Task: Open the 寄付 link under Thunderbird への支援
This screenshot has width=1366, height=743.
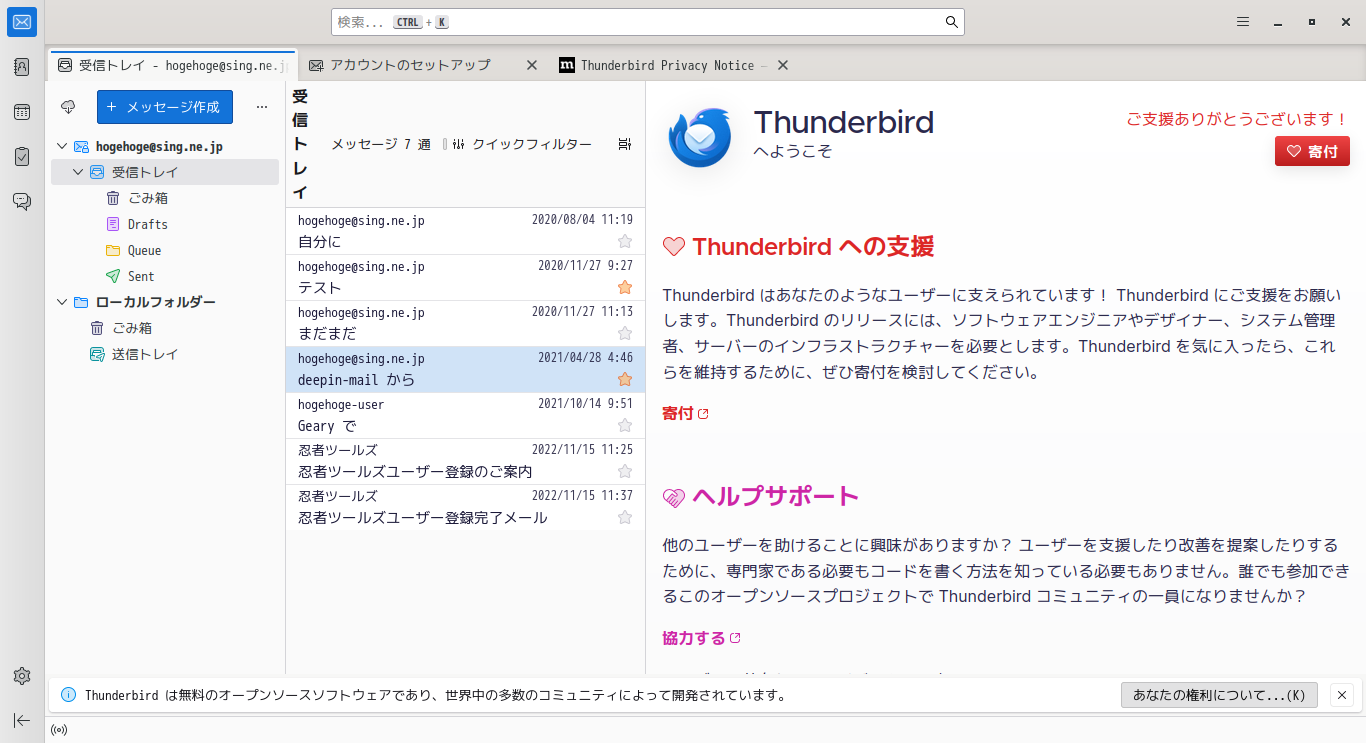Action: (x=685, y=413)
